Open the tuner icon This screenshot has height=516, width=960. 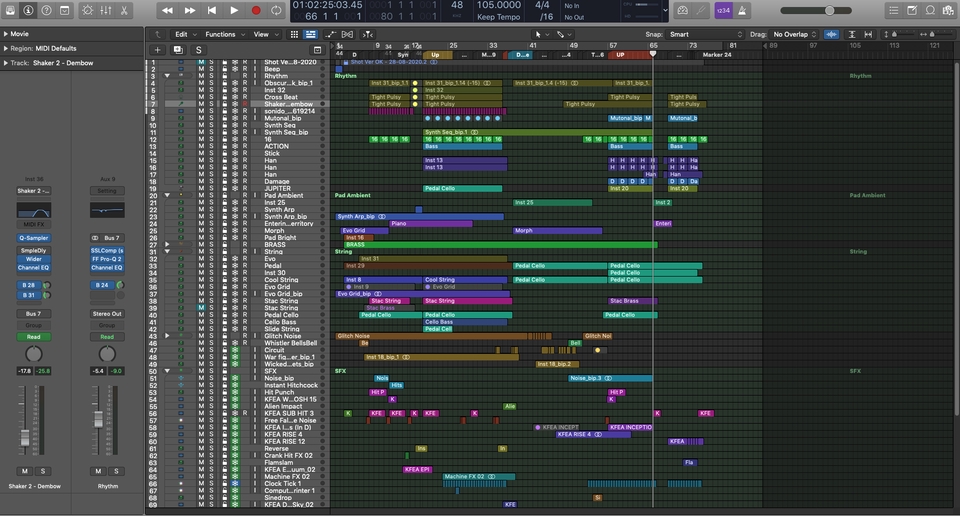coord(701,10)
